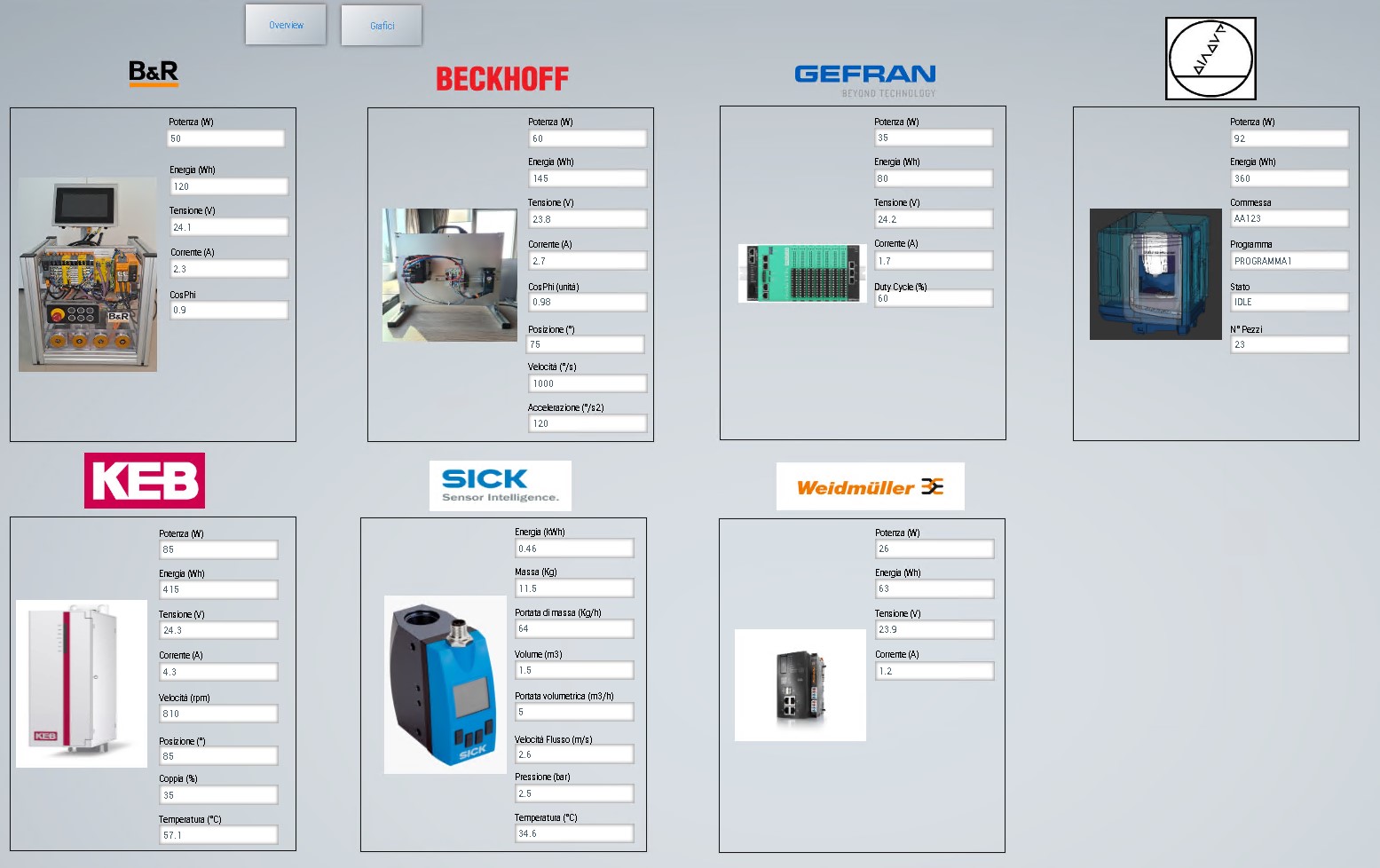Select the KEB Temperatura (°C) field
The image size is (1380, 868).
click(x=218, y=835)
